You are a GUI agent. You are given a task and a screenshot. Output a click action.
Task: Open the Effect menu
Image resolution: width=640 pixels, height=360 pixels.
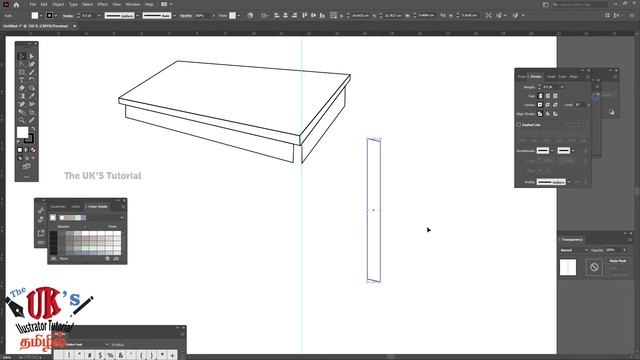(102, 4)
